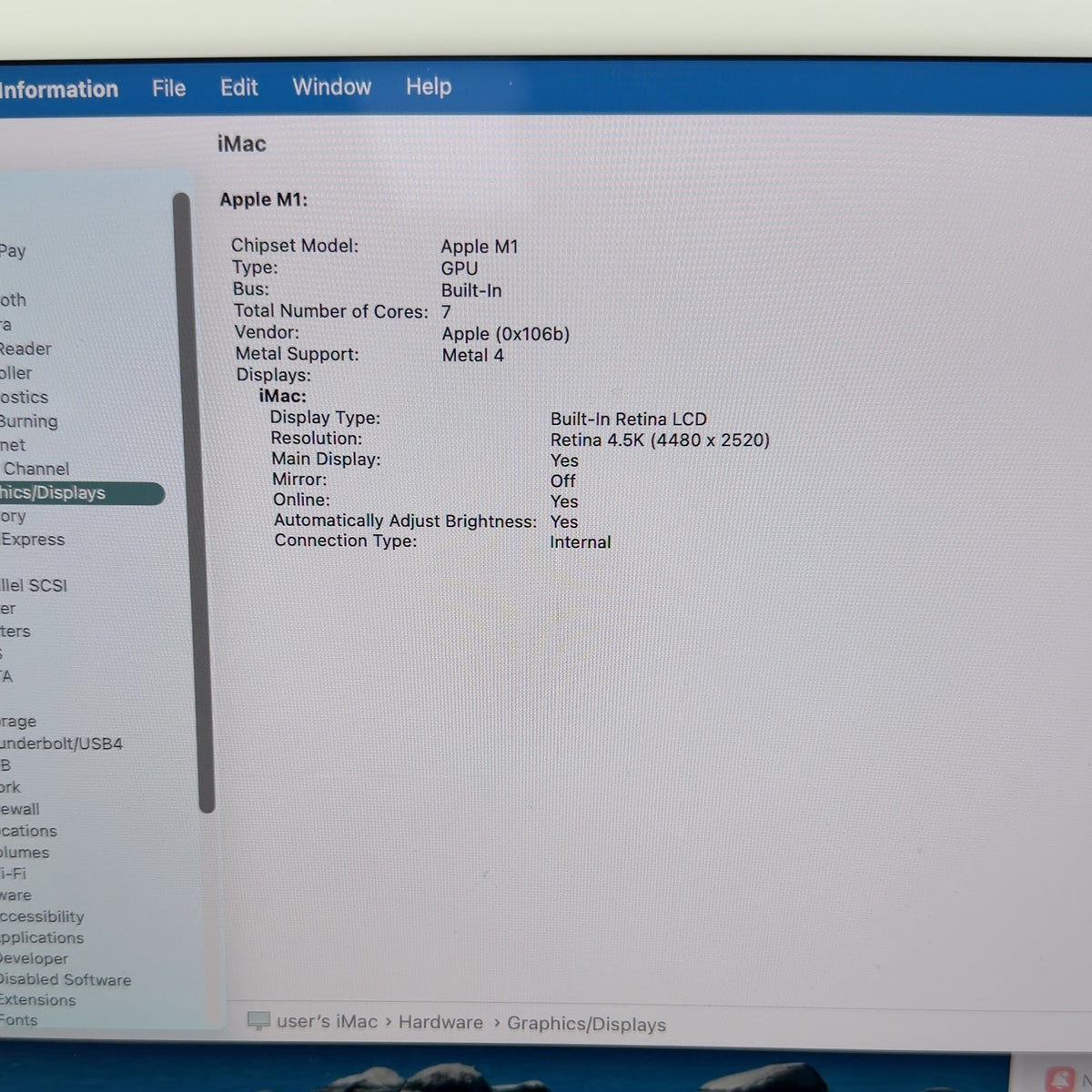This screenshot has height=1092, width=1092.
Task: Select Fibre Channel in the sidebar
Action: (x=35, y=469)
